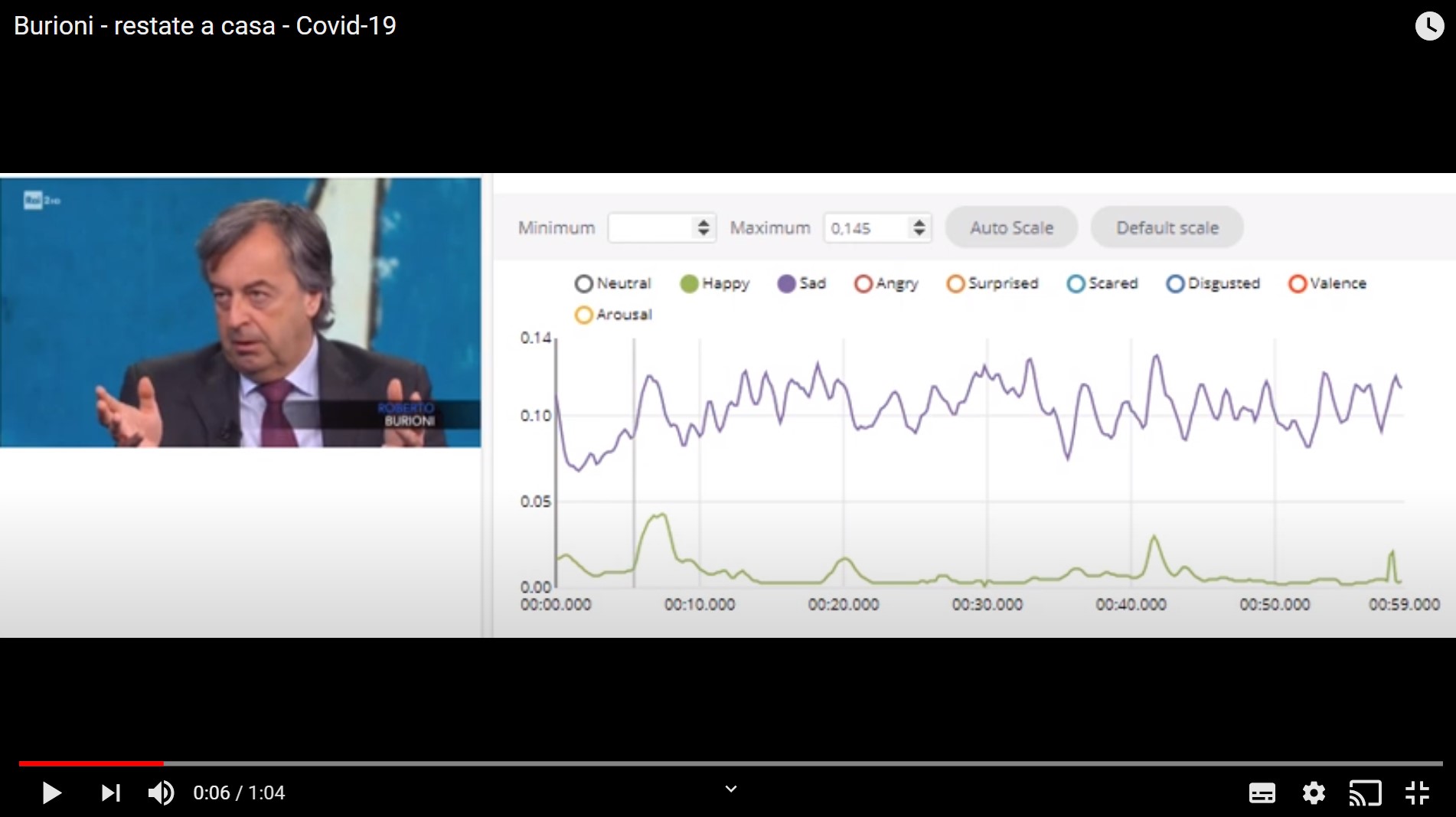Toggle the Valence series
The height and width of the screenshot is (817, 1456).
[x=1327, y=283]
